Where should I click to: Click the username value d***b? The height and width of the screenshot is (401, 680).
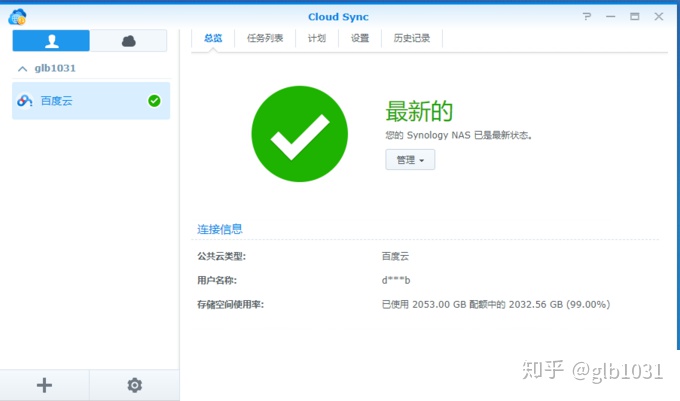pyautogui.click(x=396, y=280)
